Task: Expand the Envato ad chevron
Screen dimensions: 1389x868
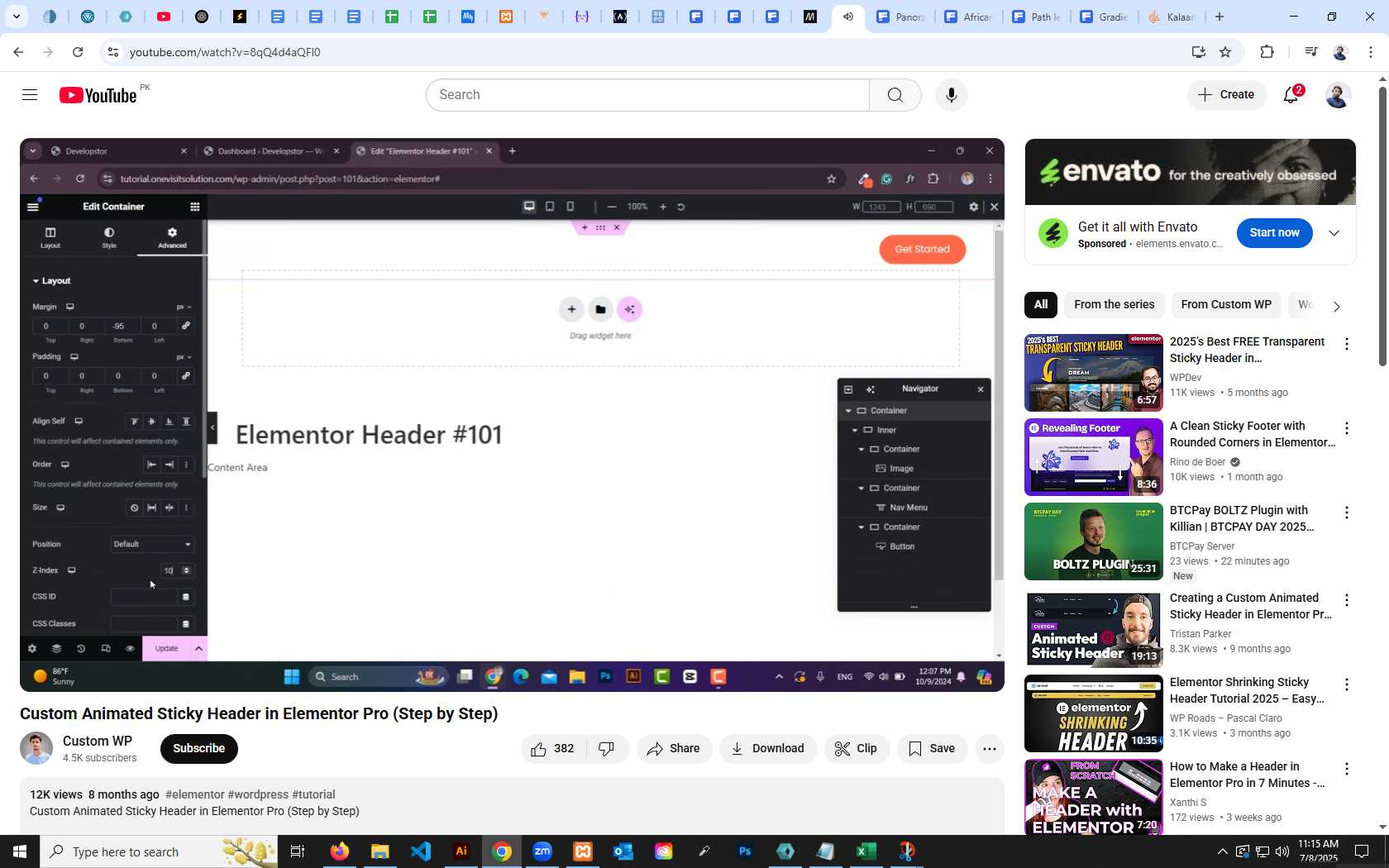Action: pos(1334,233)
